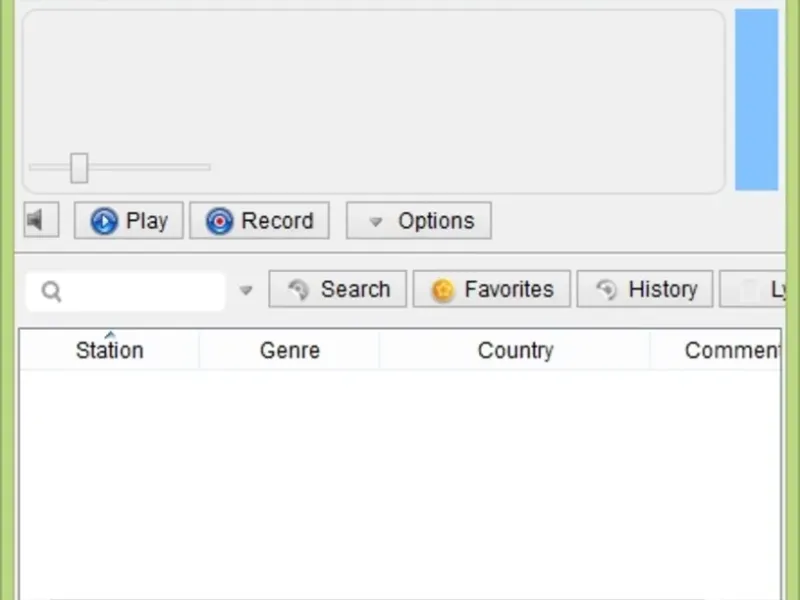Start playback with the Play button
The width and height of the screenshot is (800, 600).
click(x=129, y=221)
